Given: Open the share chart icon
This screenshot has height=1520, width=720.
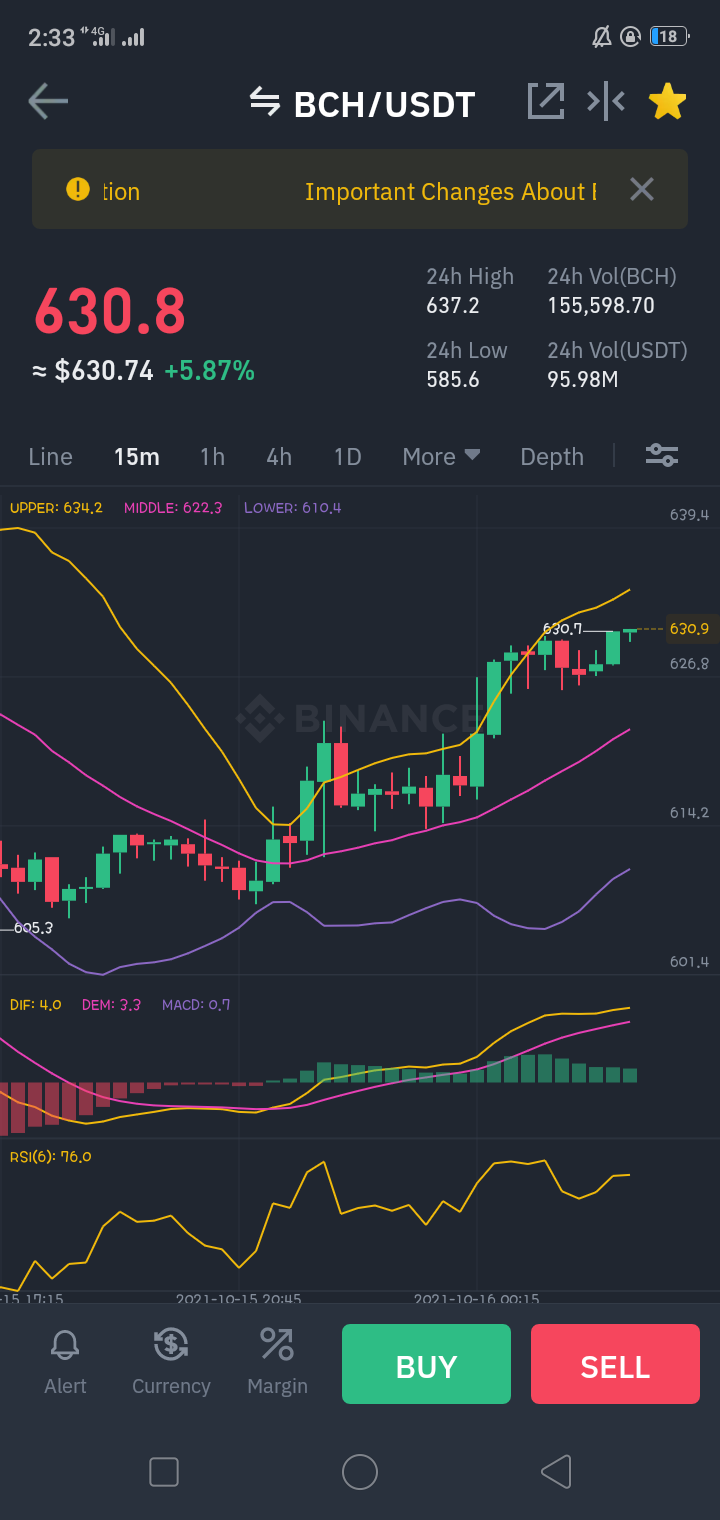Looking at the screenshot, I should pyautogui.click(x=546, y=101).
